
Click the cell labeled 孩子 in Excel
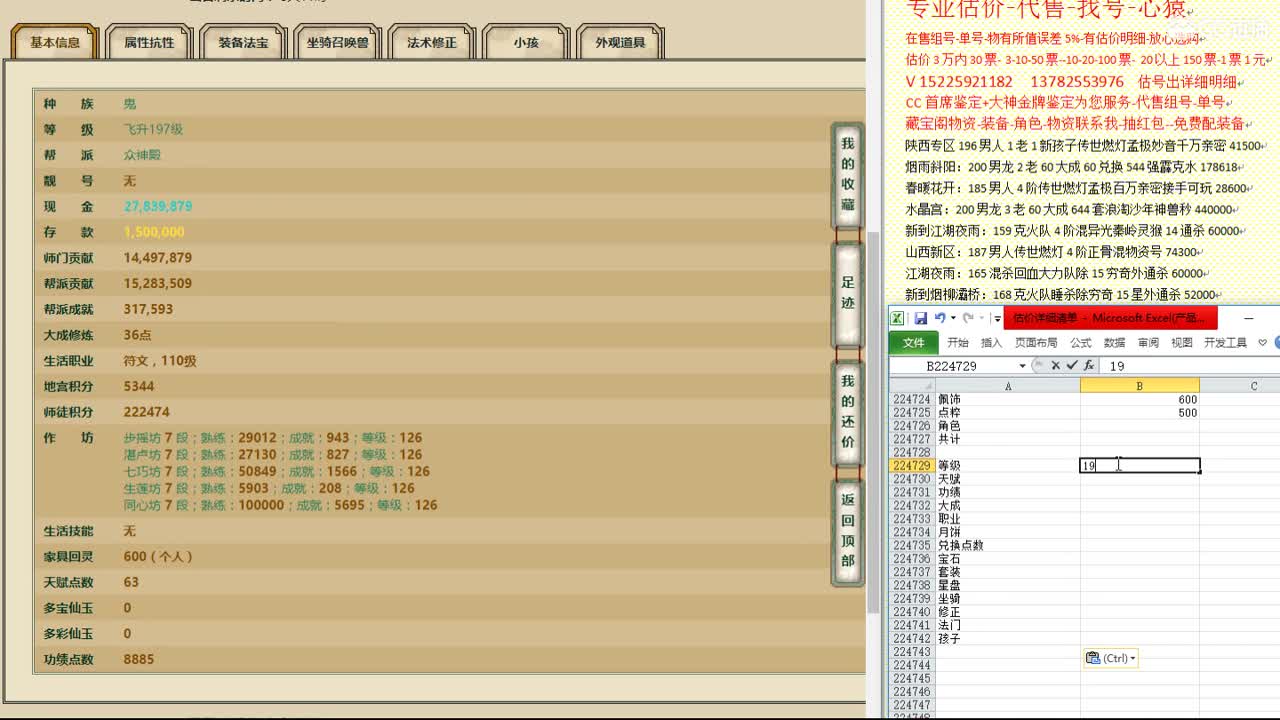1007,638
